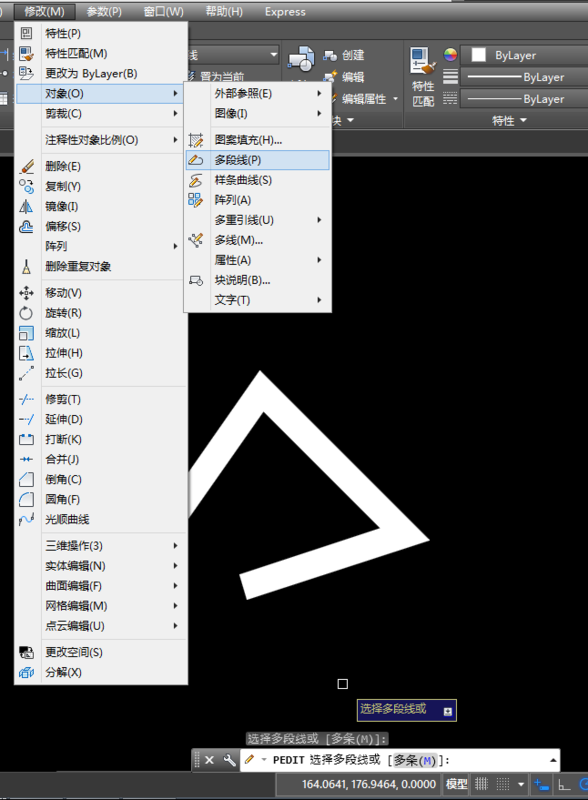
Task: Click the Multiple (多条 M) command option
Action: click(415, 760)
